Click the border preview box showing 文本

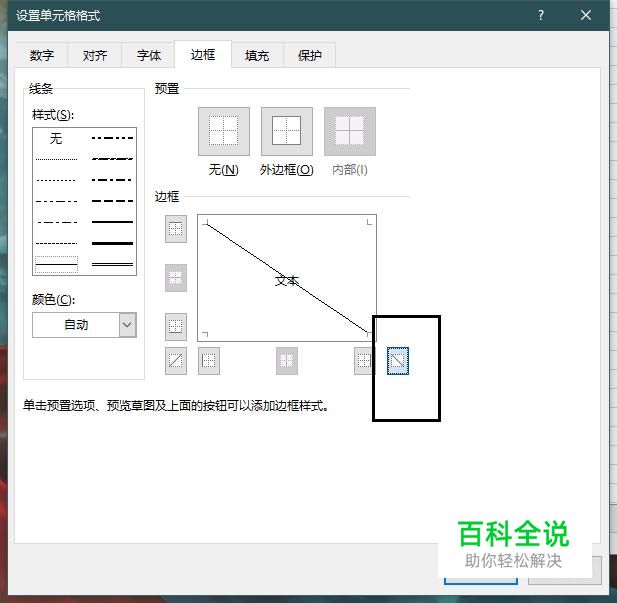click(287, 278)
